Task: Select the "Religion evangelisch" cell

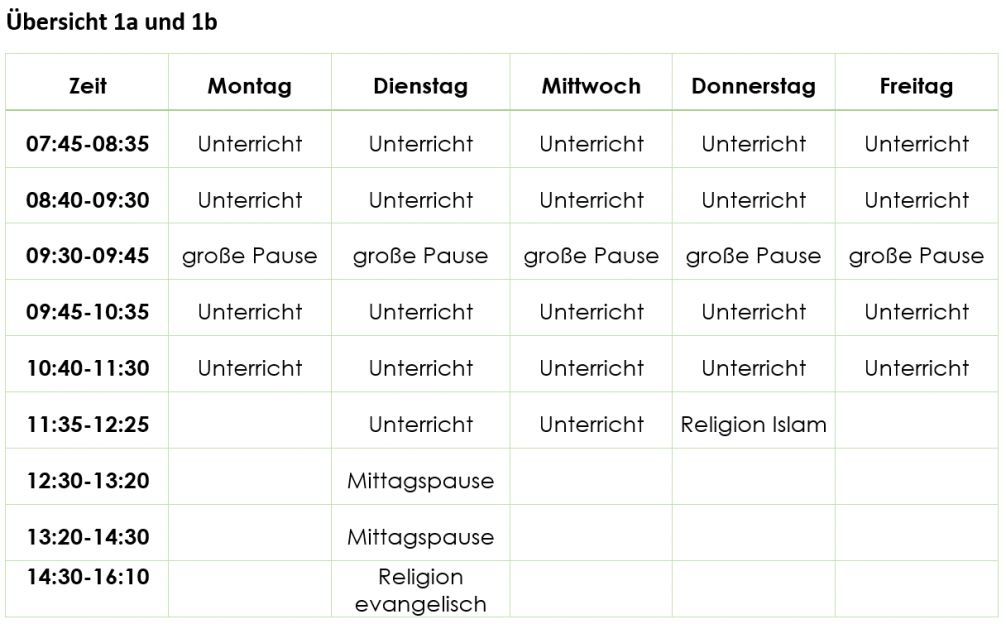Action: (421, 590)
